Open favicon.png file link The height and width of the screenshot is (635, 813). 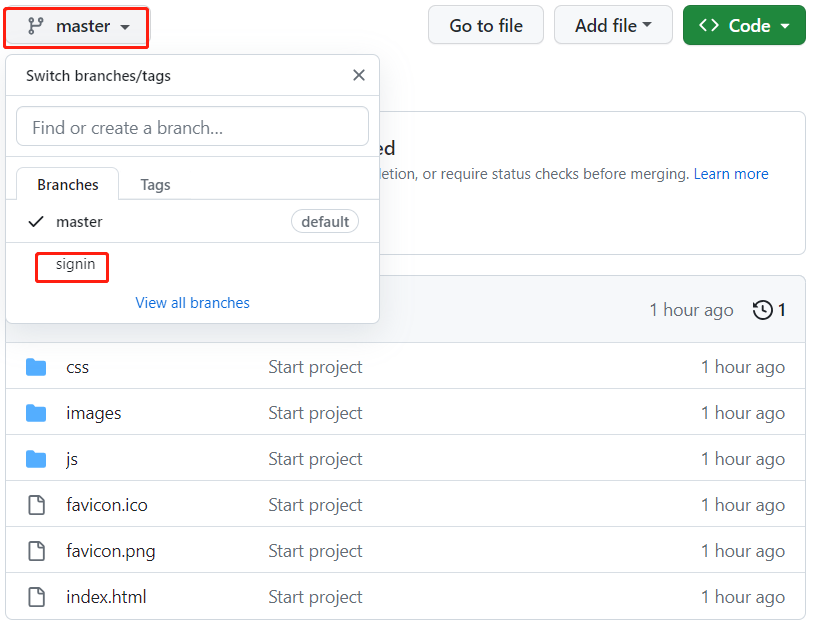click(x=110, y=551)
